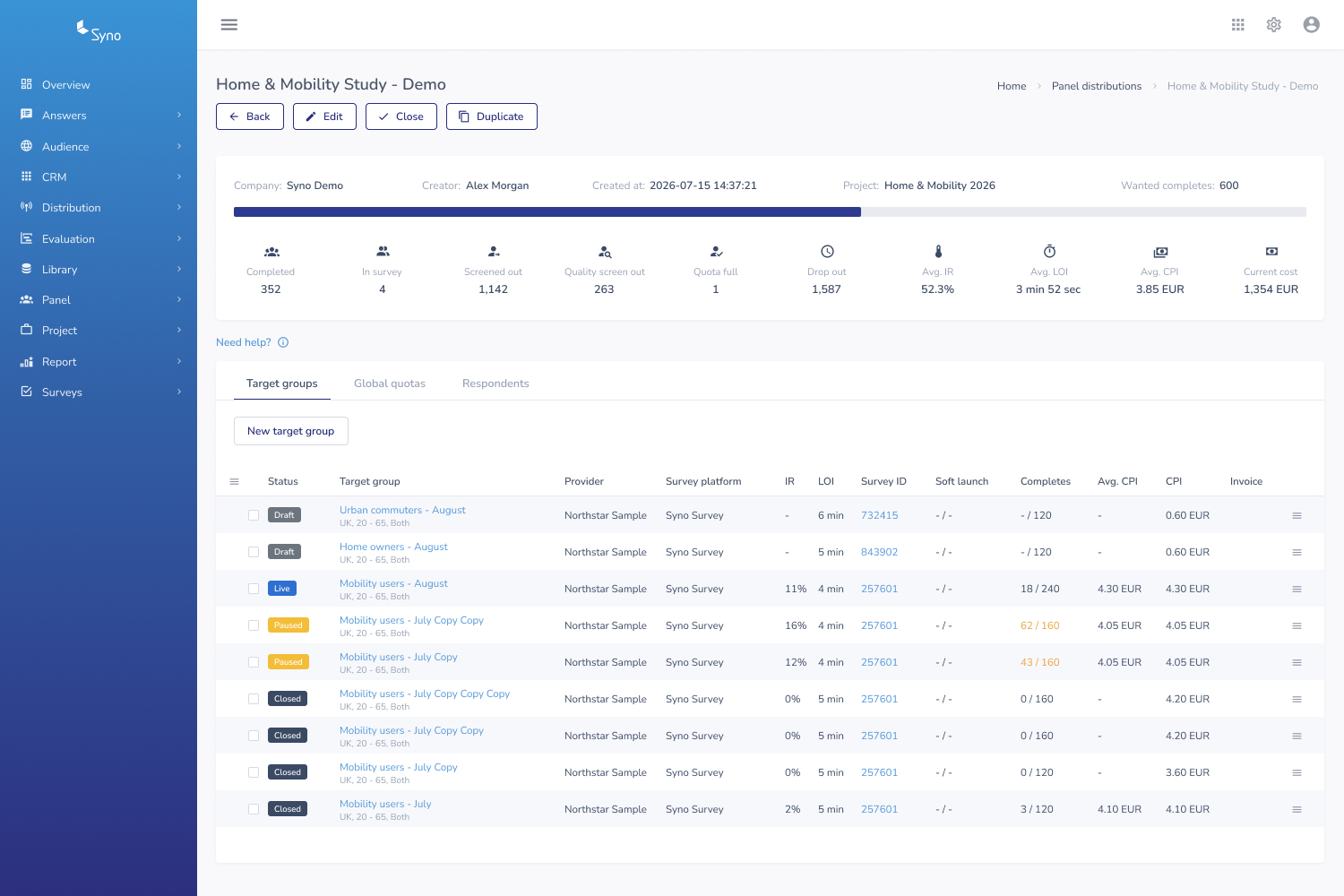
Task: Click the info icon beside Need help
Action: 283,342
